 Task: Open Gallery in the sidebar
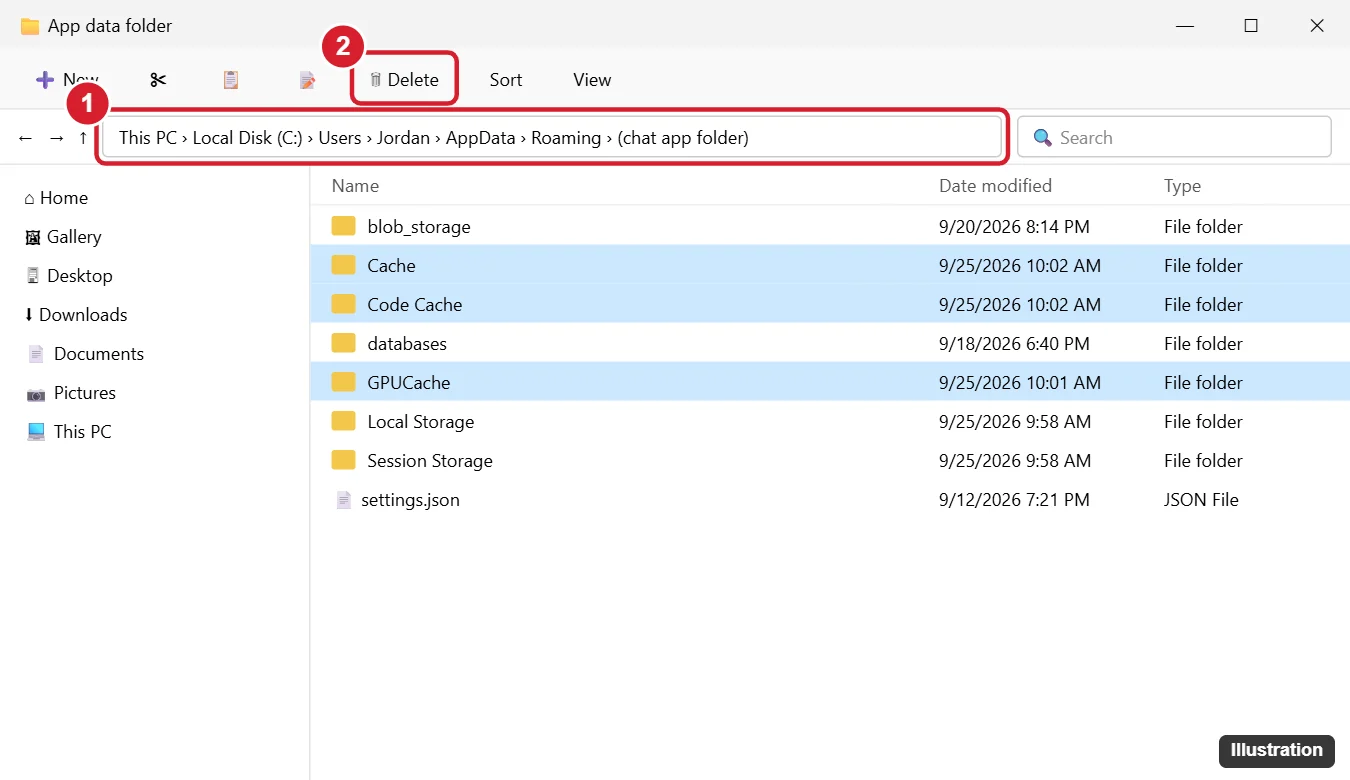63,237
